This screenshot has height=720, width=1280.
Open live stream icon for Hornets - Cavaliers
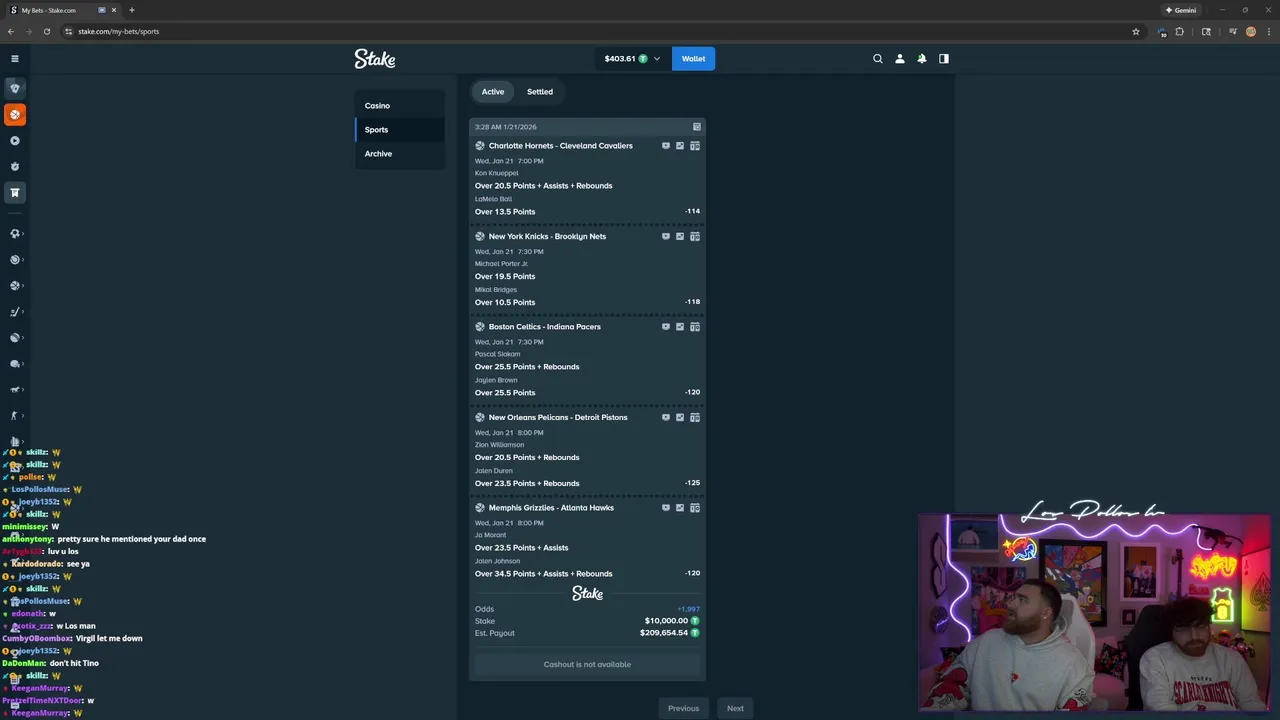coord(666,146)
